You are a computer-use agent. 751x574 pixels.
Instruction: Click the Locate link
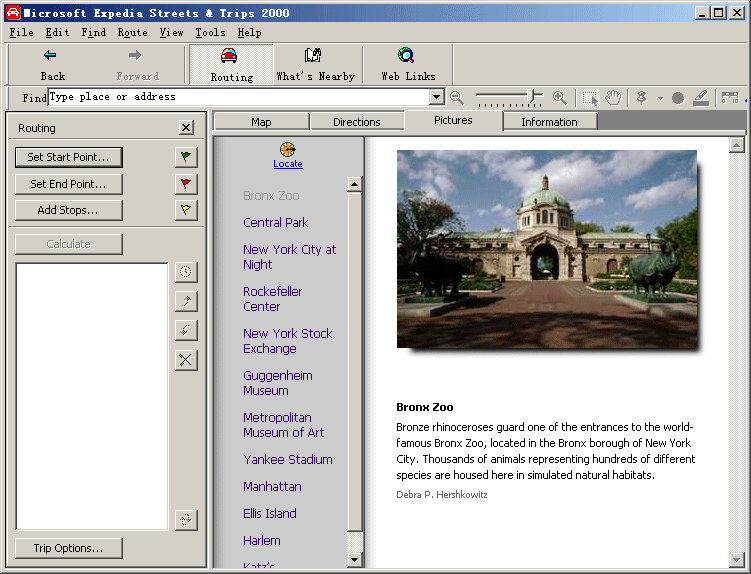tap(288, 164)
